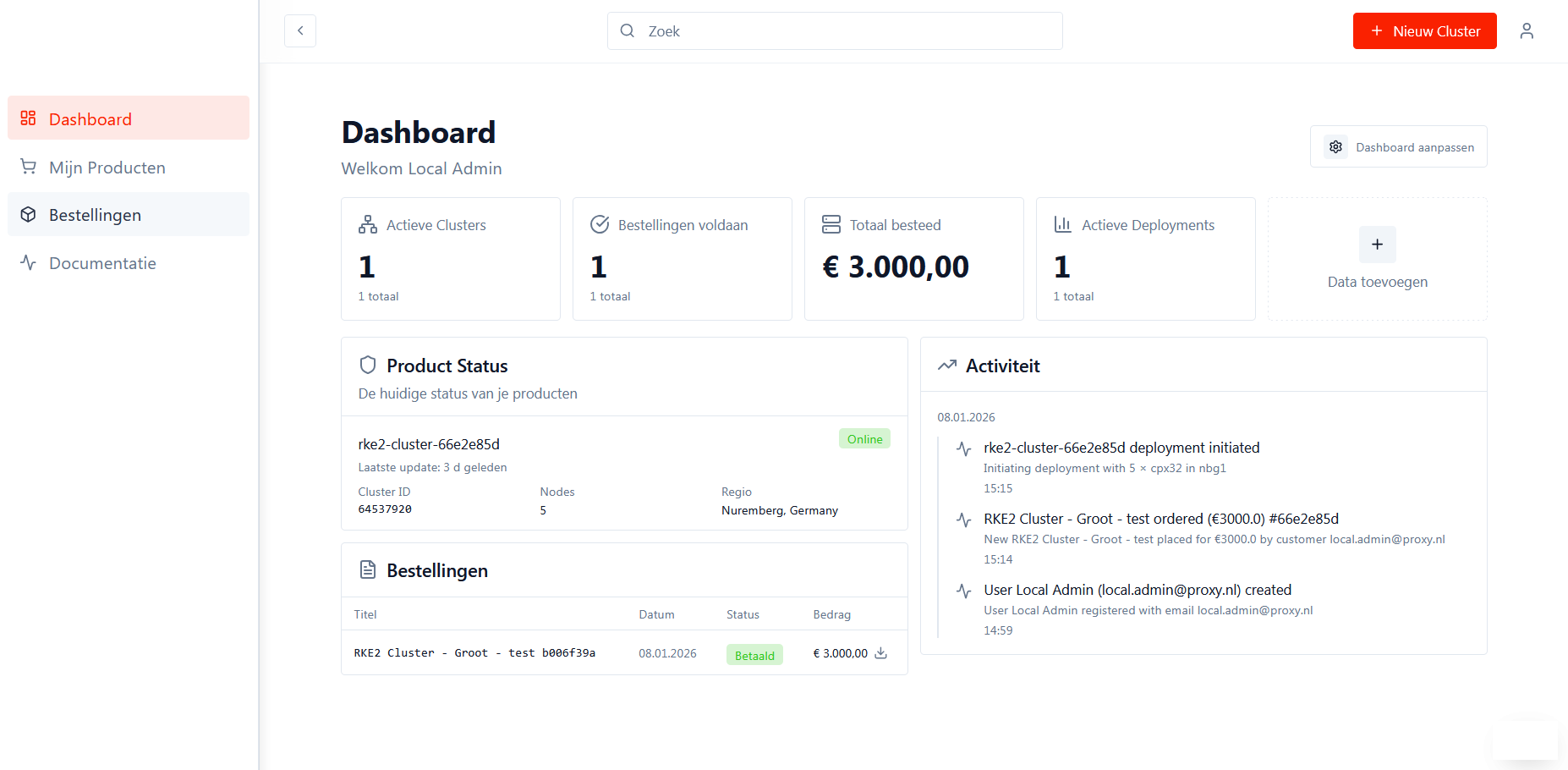Click the shield icon next to Product Status
Viewport: 1568px width, 770px height.
coord(368,364)
